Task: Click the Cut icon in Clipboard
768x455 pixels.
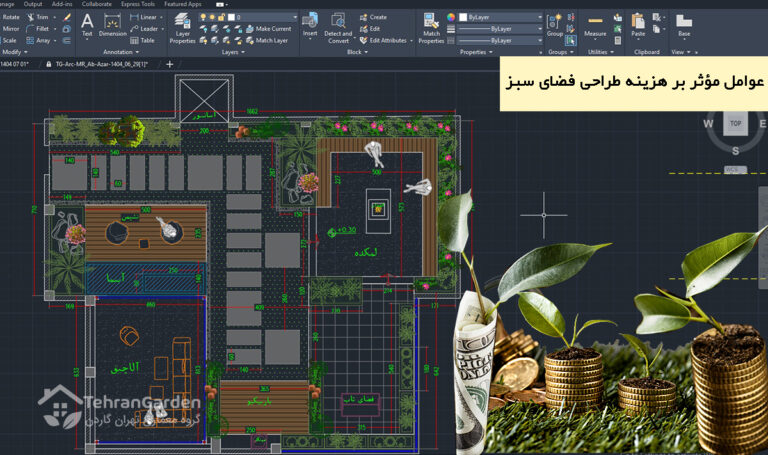Action: click(657, 17)
